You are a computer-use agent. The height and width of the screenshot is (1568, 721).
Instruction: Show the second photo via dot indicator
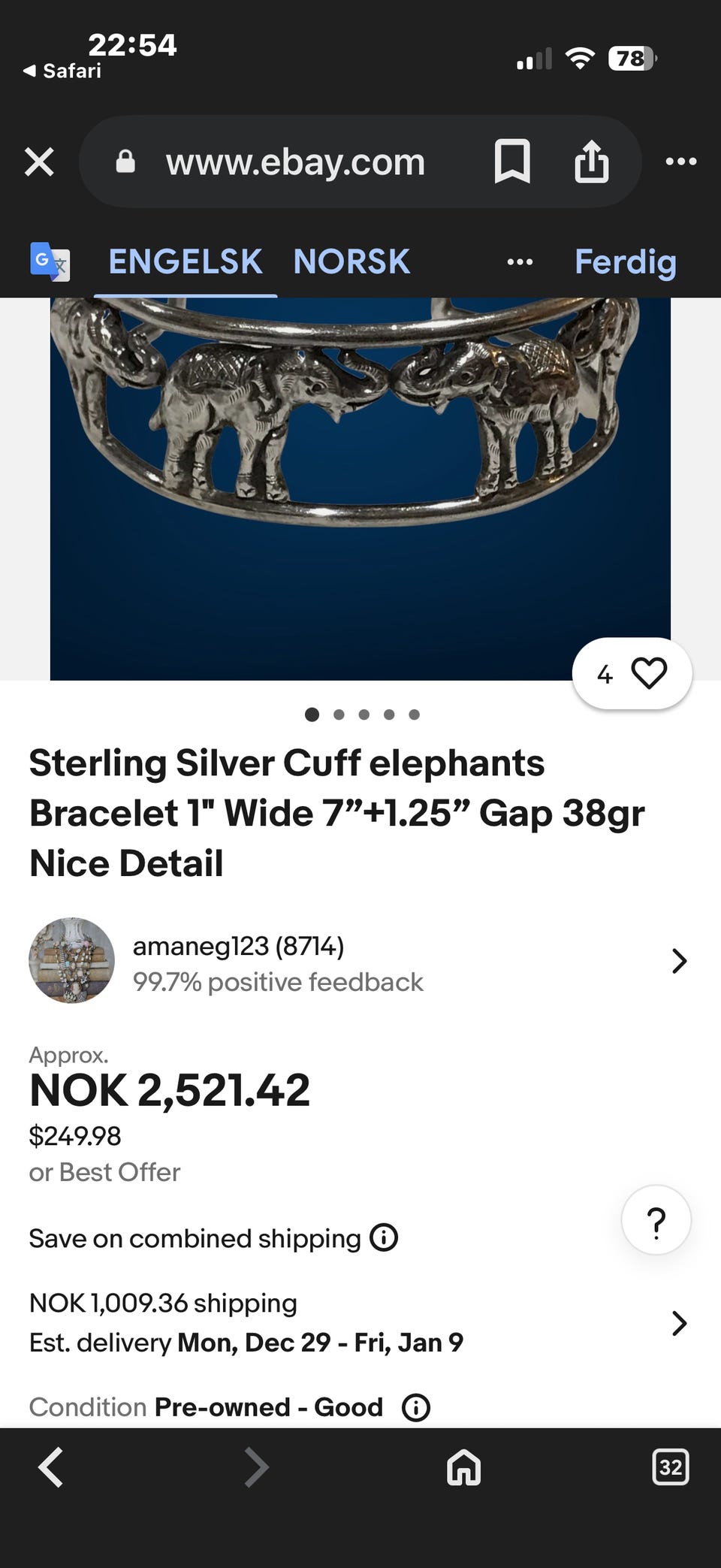(339, 715)
